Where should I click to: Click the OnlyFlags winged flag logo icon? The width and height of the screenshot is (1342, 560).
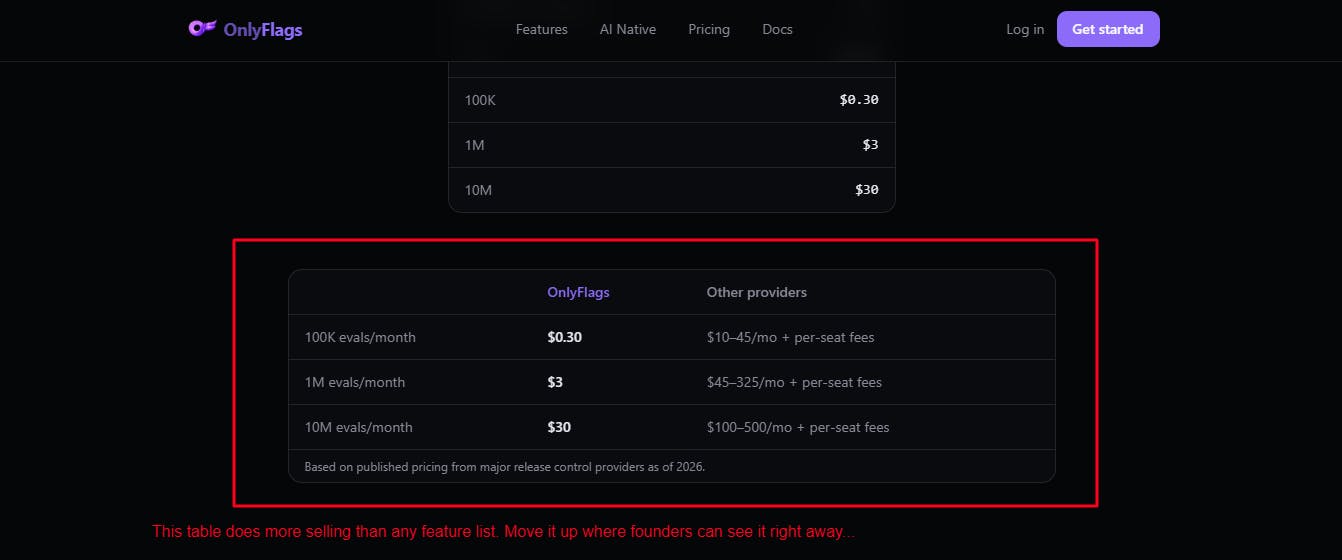click(x=202, y=28)
